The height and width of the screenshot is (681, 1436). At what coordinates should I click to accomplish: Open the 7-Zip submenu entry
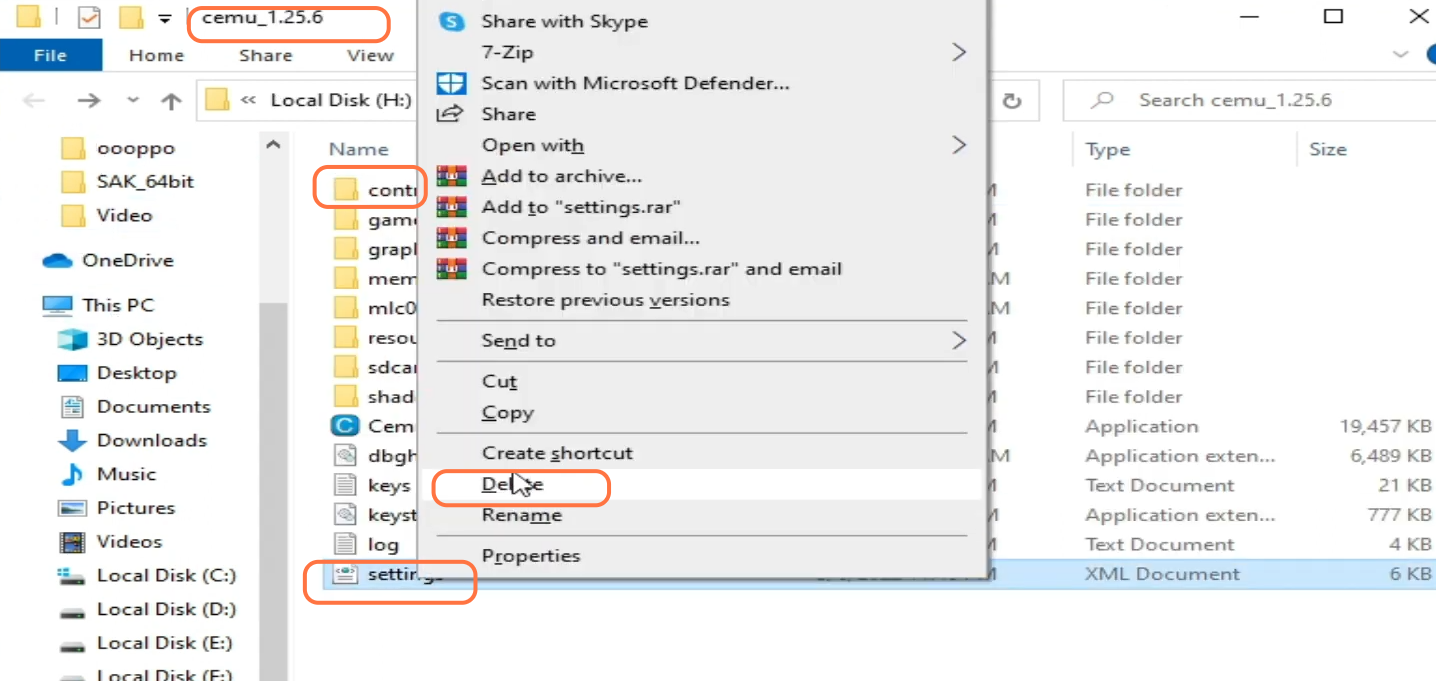(x=507, y=52)
